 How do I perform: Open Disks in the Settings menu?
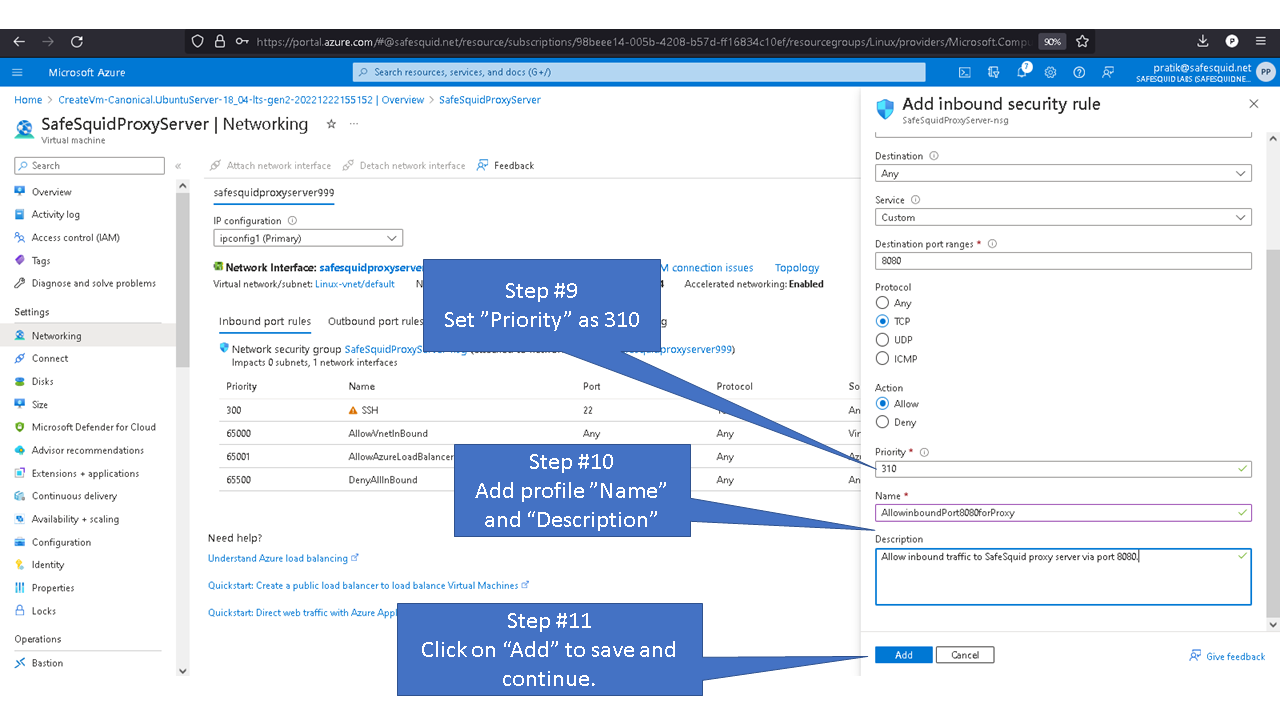point(42,381)
